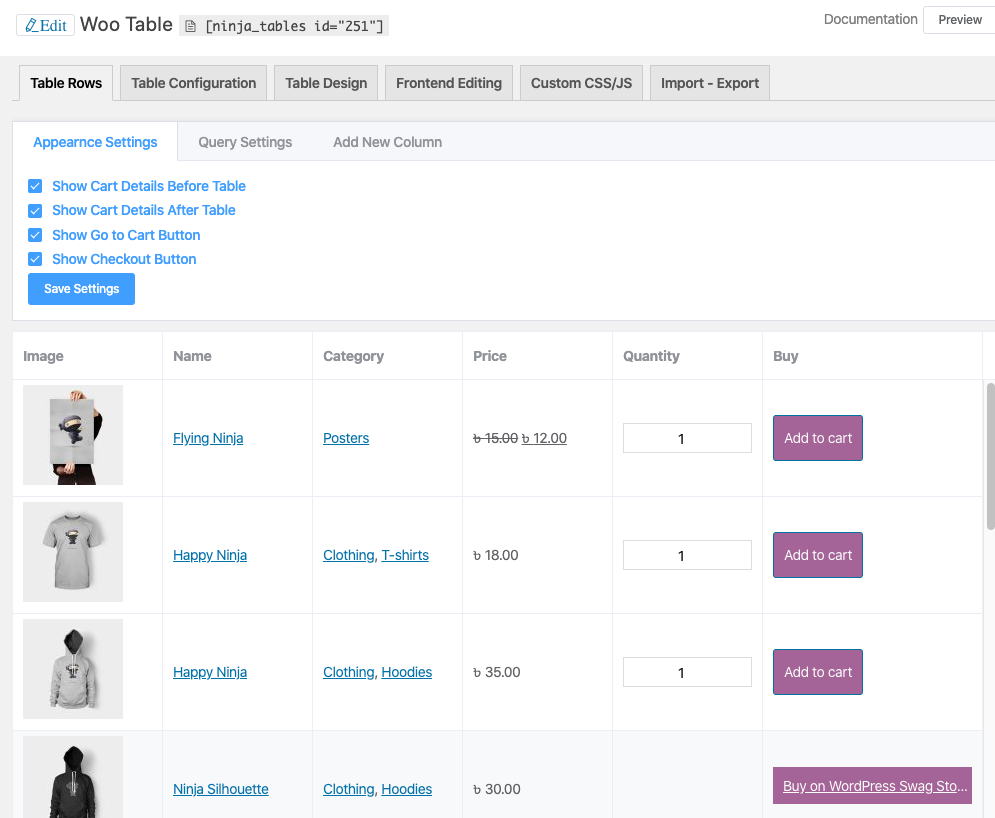Click the Flying Ninja quantity field
Screen dimensions: 995x818
pyautogui.click(x=687, y=438)
